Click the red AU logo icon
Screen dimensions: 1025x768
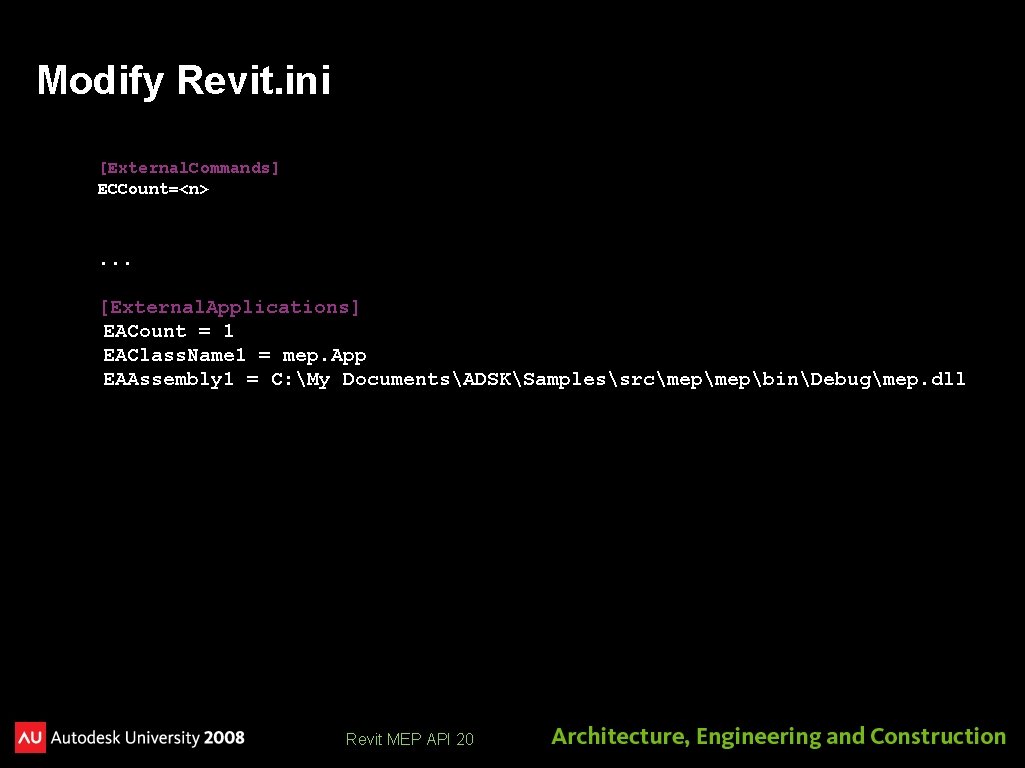coord(30,737)
